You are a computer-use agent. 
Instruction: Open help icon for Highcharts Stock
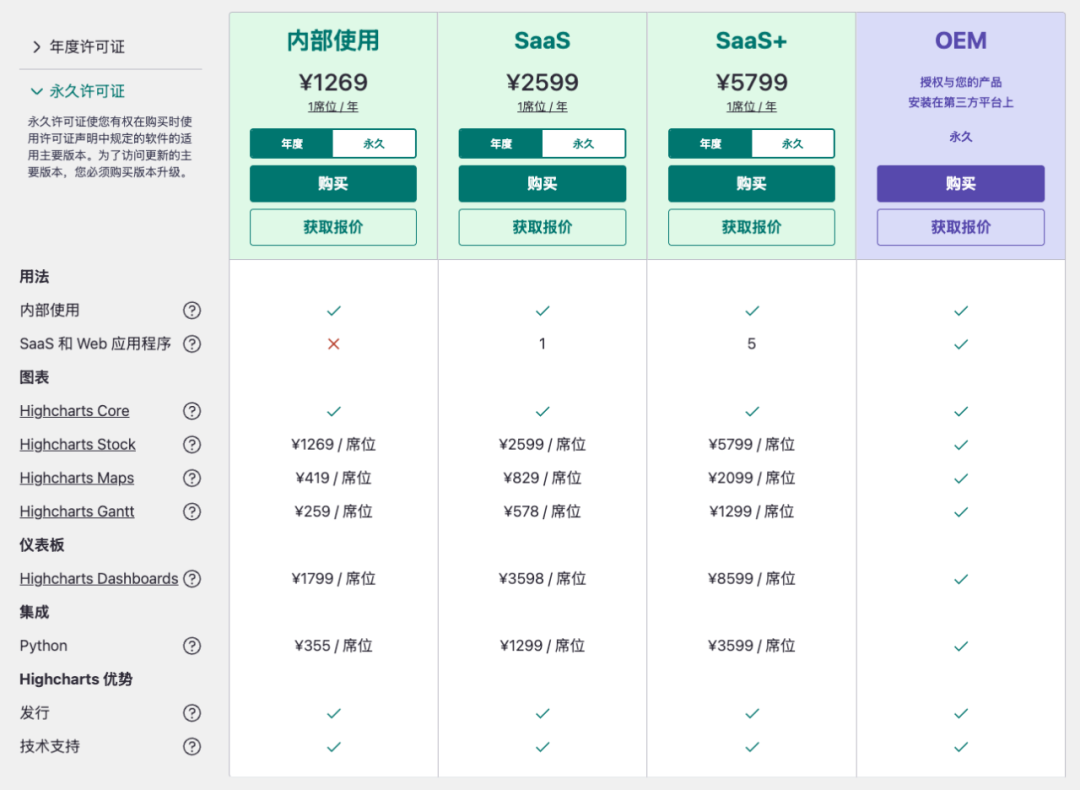192,444
